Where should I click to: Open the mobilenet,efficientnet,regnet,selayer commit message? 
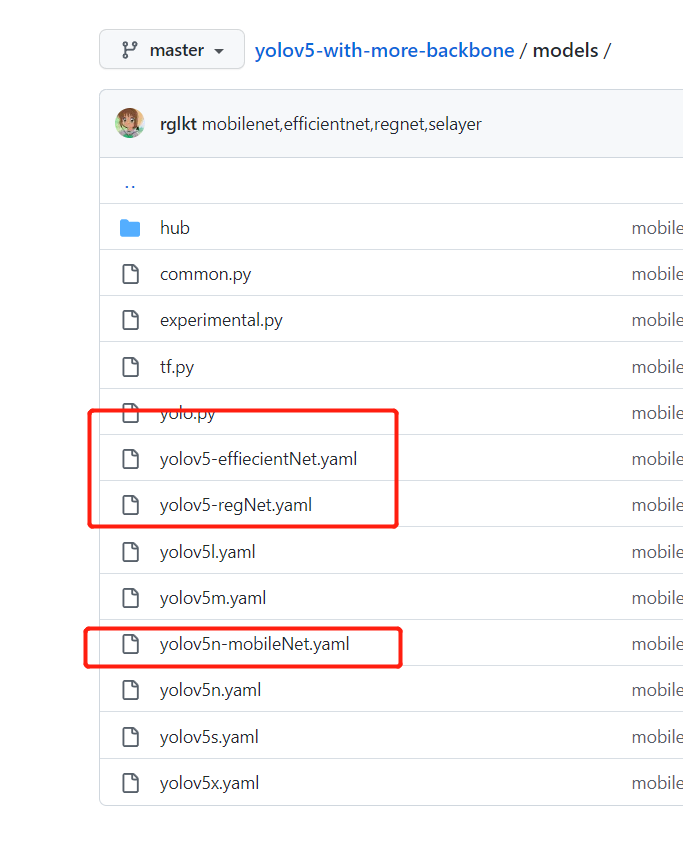point(342,124)
